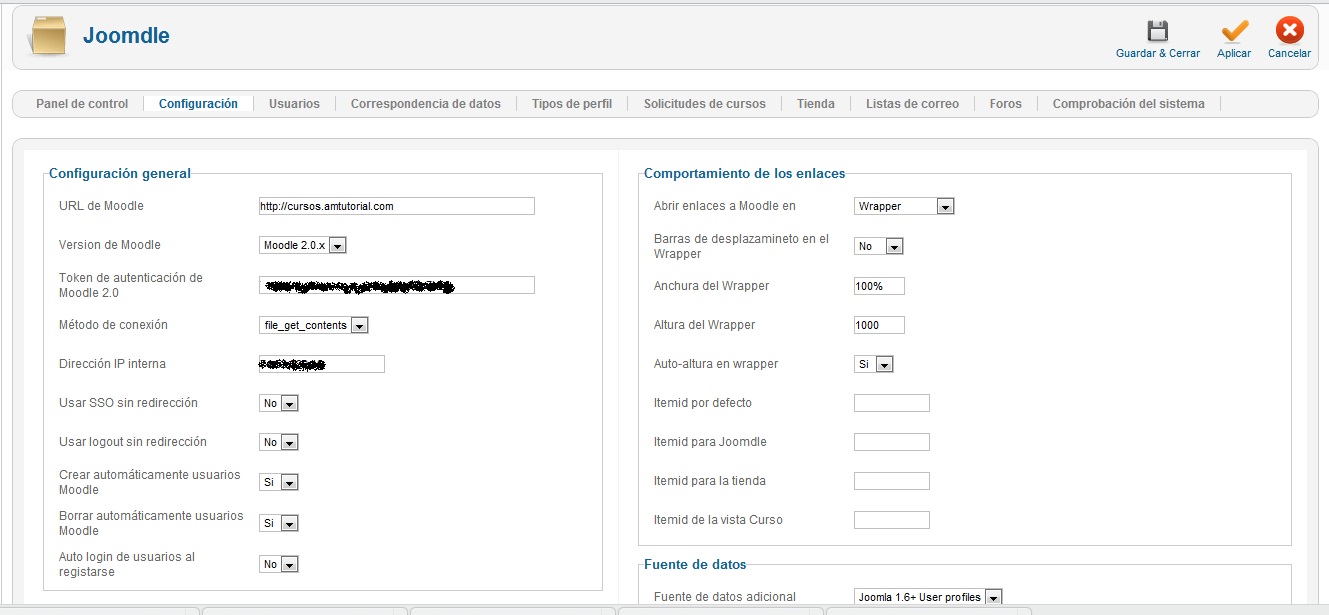Click the red Cancelar icon
Image resolution: width=1329 pixels, height=615 pixels.
coord(1289,32)
